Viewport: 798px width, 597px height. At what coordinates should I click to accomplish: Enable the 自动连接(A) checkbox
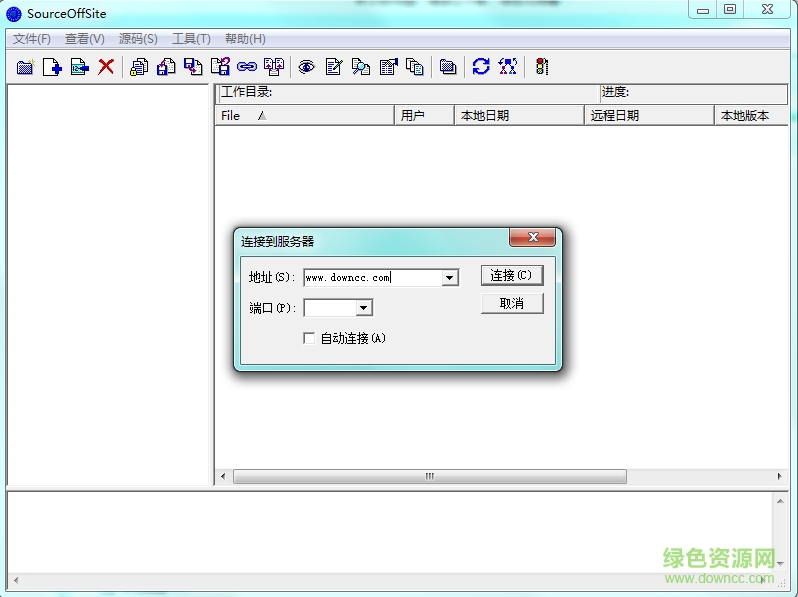[309, 338]
